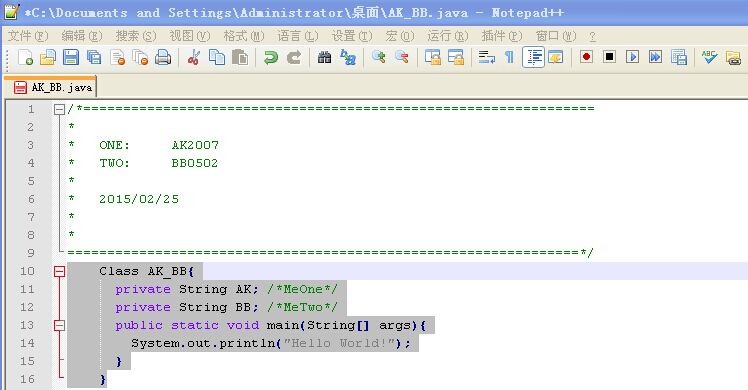Open Find with binoculars icon
The height and width of the screenshot is (390, 748).
click(324, 57)
